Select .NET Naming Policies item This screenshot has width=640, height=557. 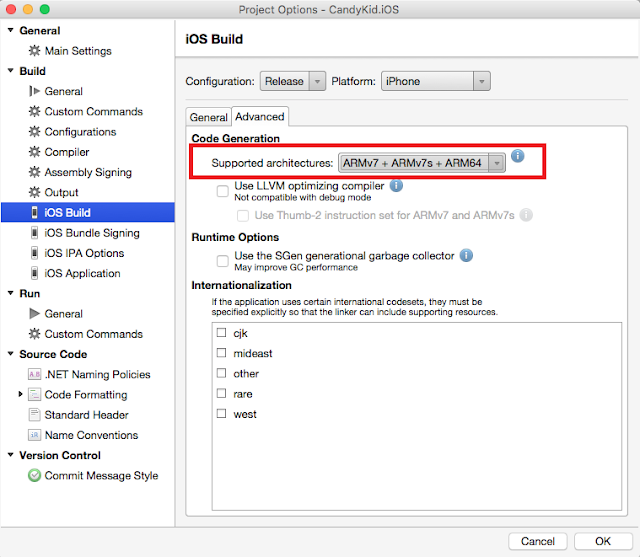[89, 374]
